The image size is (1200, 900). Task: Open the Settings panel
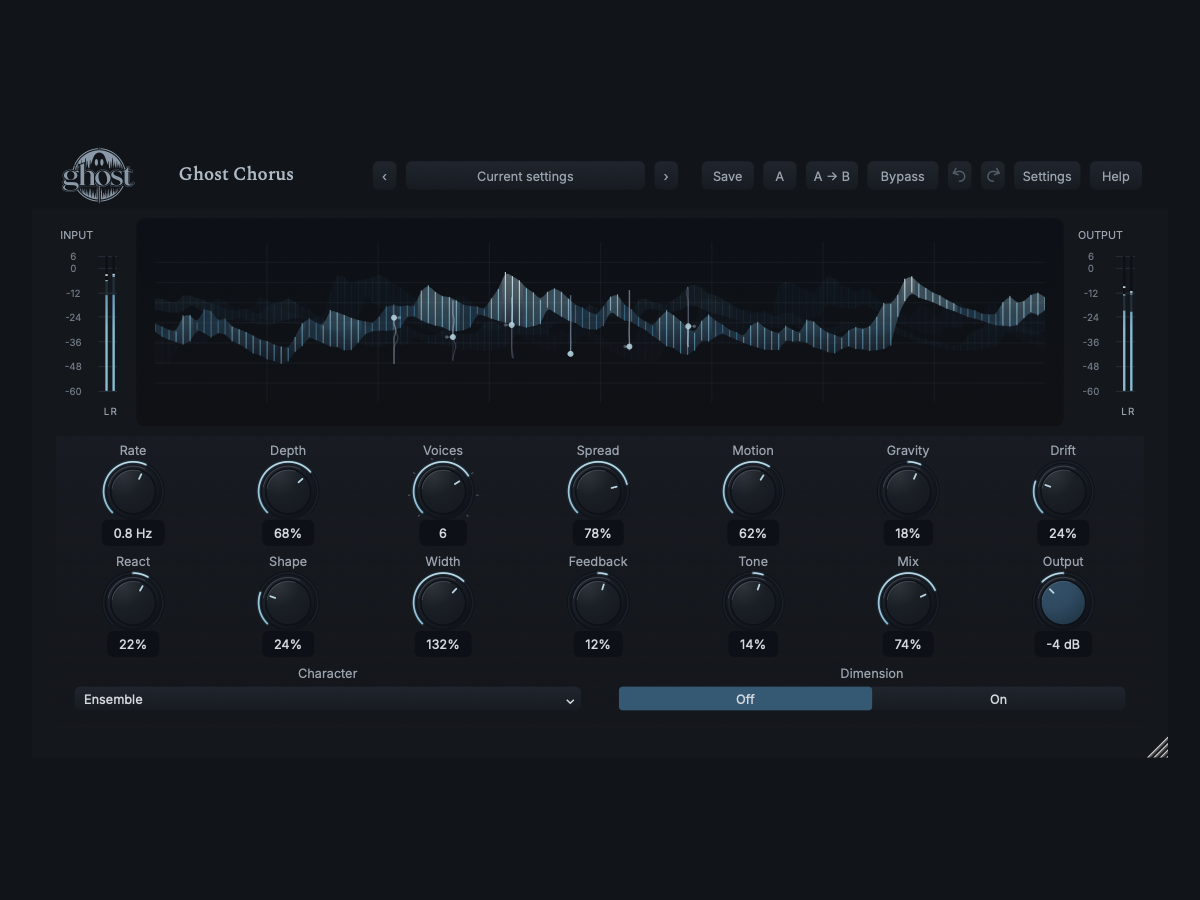coord(1047,176)
